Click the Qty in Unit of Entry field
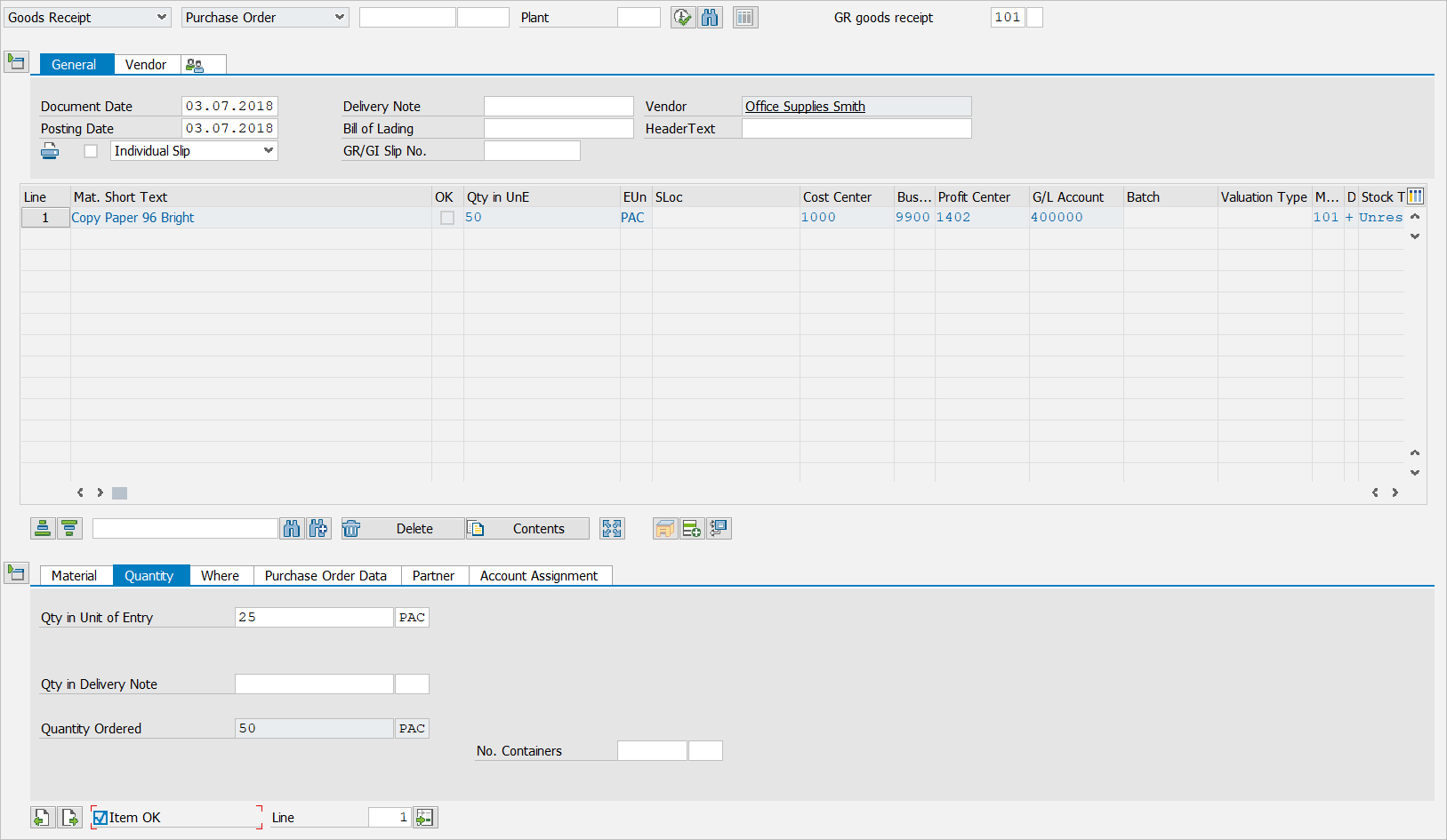The height and width of the screenshot is (840, 1447). coord(313,618)
